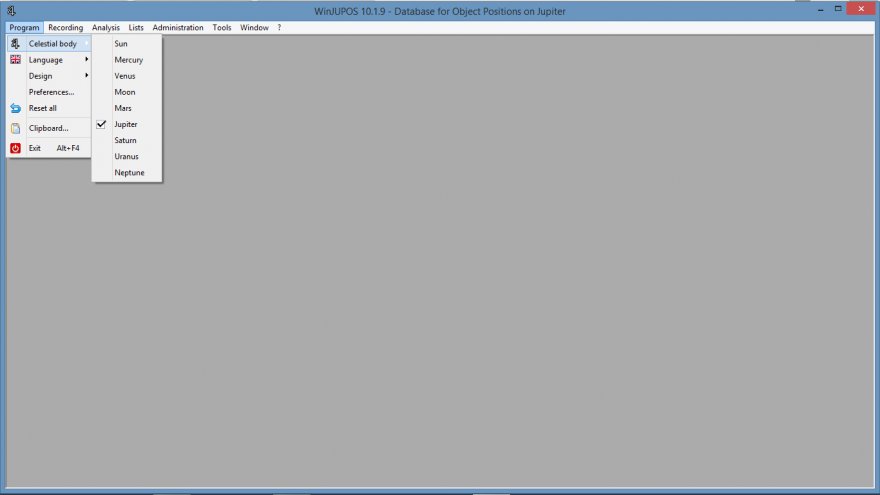Open the Administration menu
This screenshot has height=495, width=880.
tap(178, 28)
